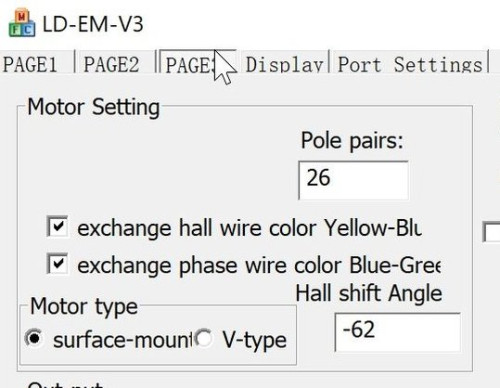Image resolution: width=500 pixels, height=388 pixels.
Task: Click the 'exchange phase wire color Blue-Gree' label text
Action: 259,266
